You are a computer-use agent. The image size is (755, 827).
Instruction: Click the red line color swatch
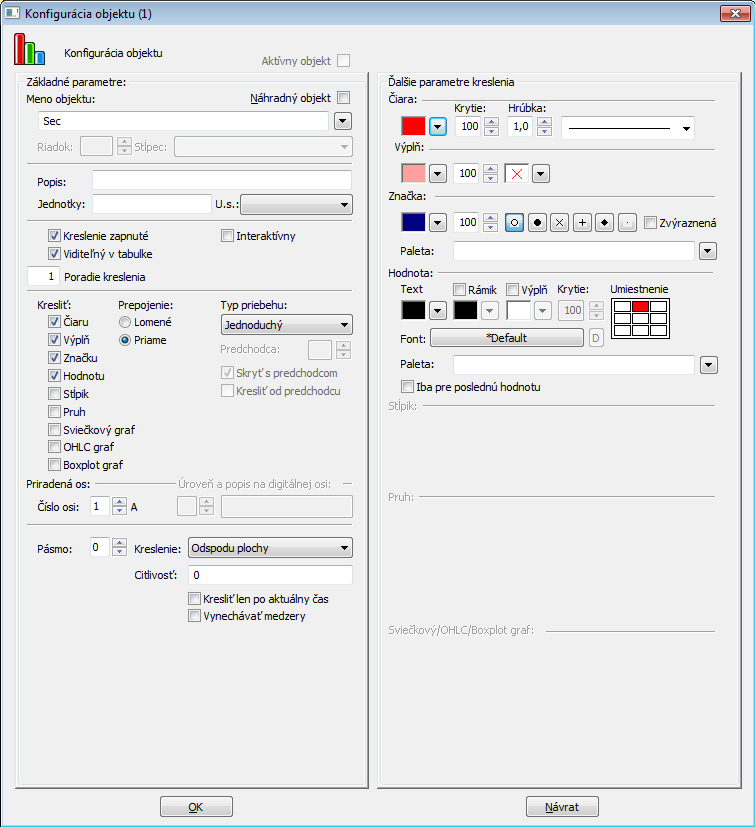coord(413,127)
